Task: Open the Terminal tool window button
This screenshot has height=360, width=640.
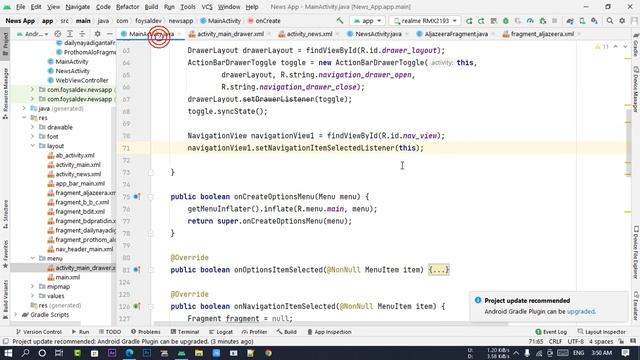Action: (x=185, y=332)
